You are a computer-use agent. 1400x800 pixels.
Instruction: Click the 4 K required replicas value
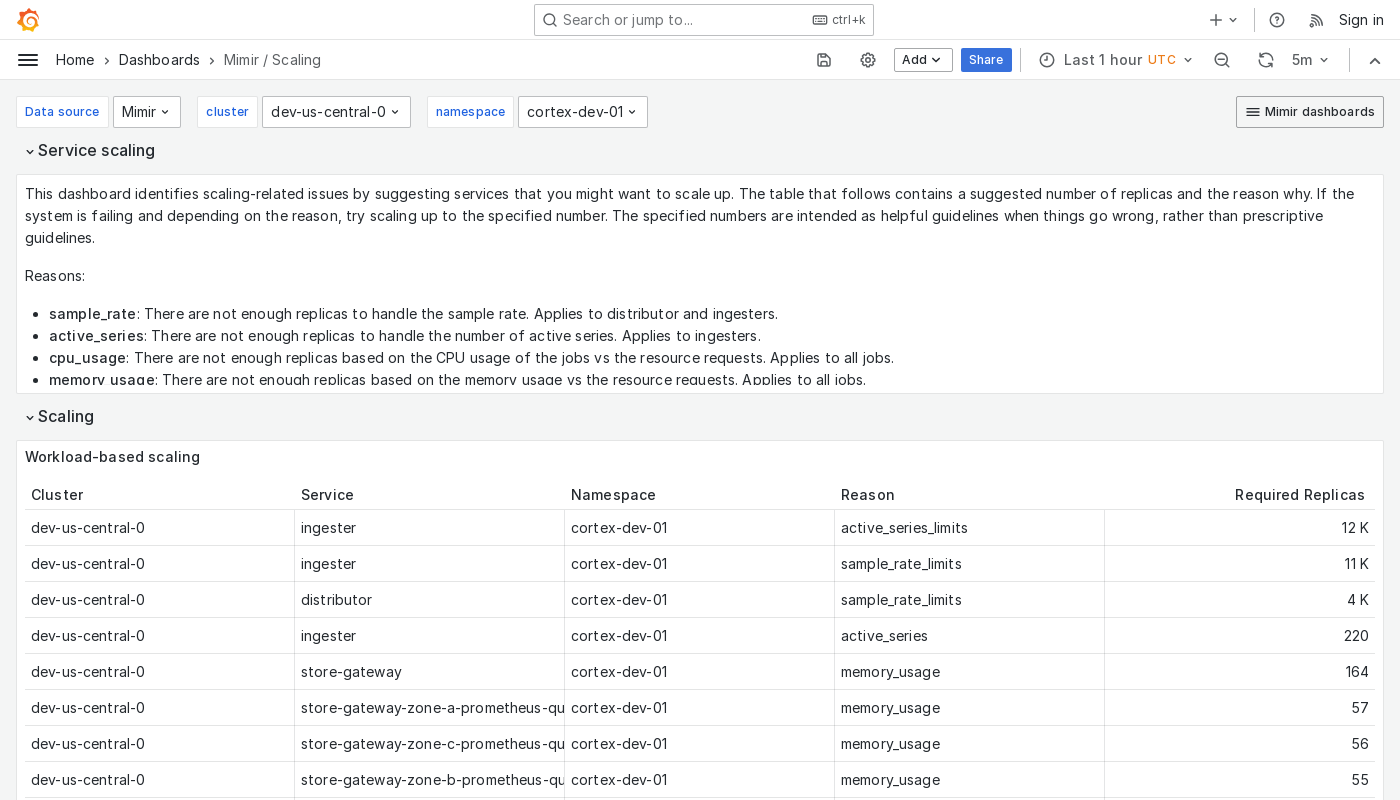click(1358, 600)
